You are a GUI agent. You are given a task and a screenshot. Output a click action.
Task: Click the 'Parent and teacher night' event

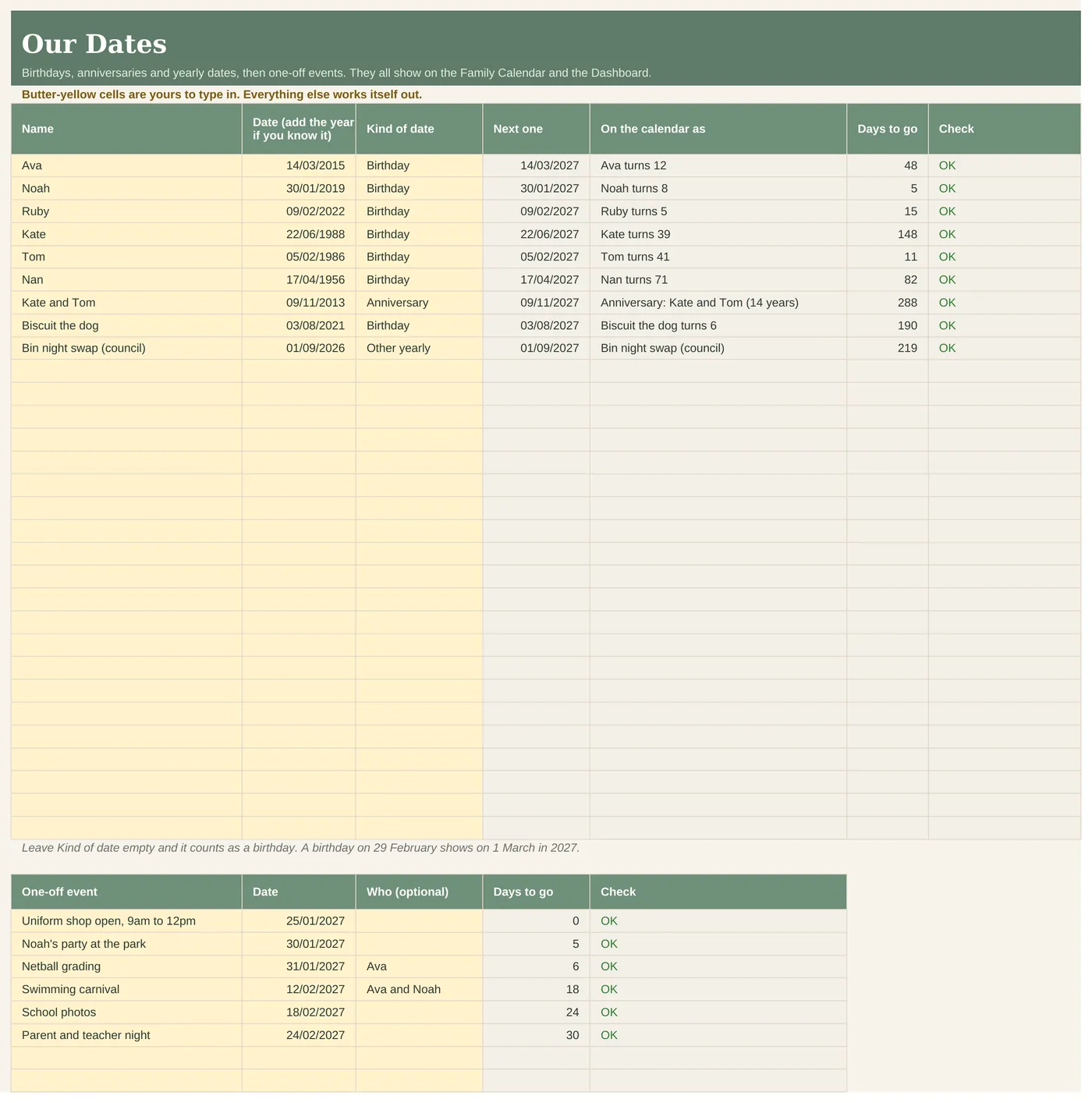pyautogui.click(x=126, y=1037)
